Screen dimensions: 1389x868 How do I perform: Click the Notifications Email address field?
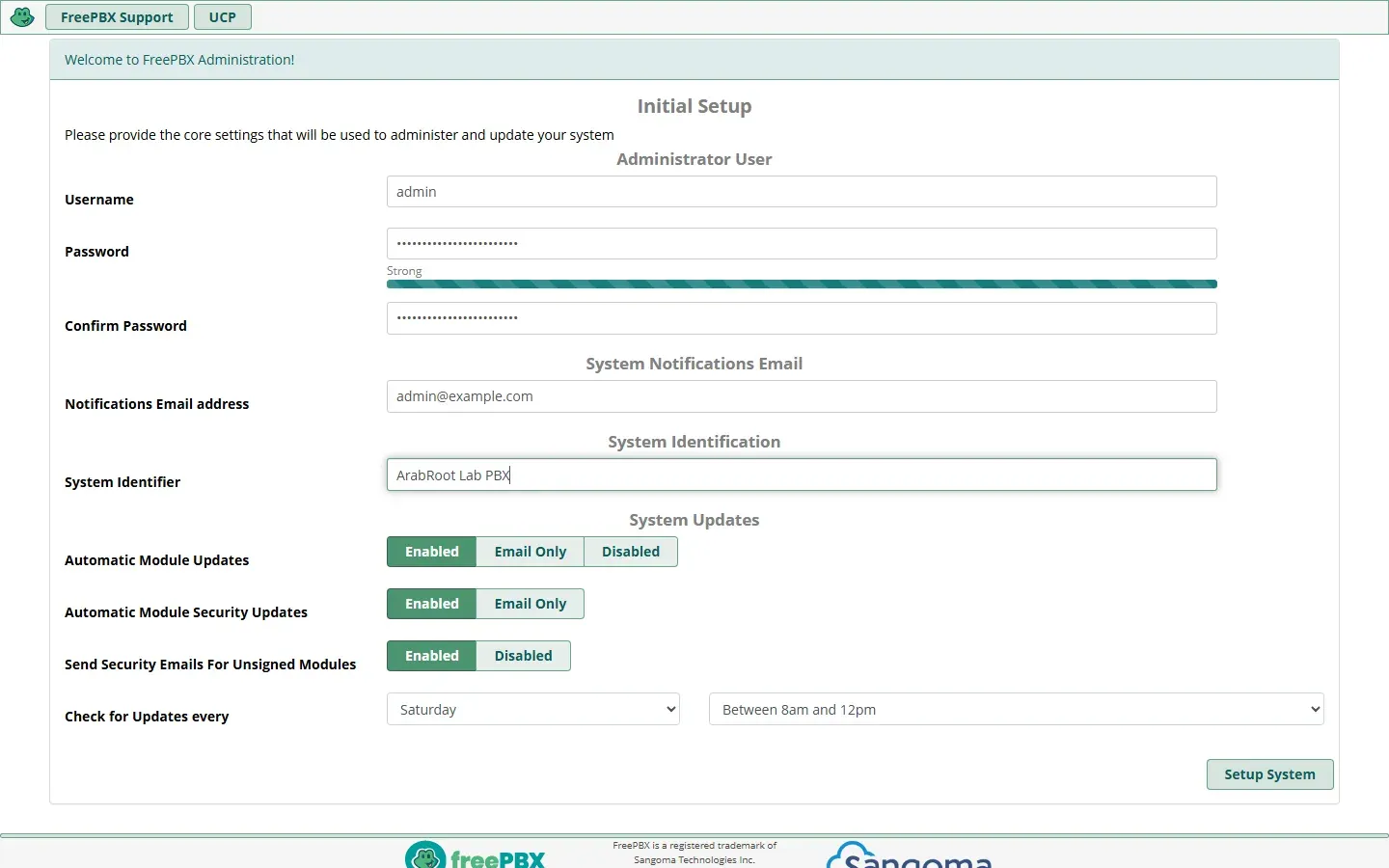pyautogui.click(x=802, y=396)
